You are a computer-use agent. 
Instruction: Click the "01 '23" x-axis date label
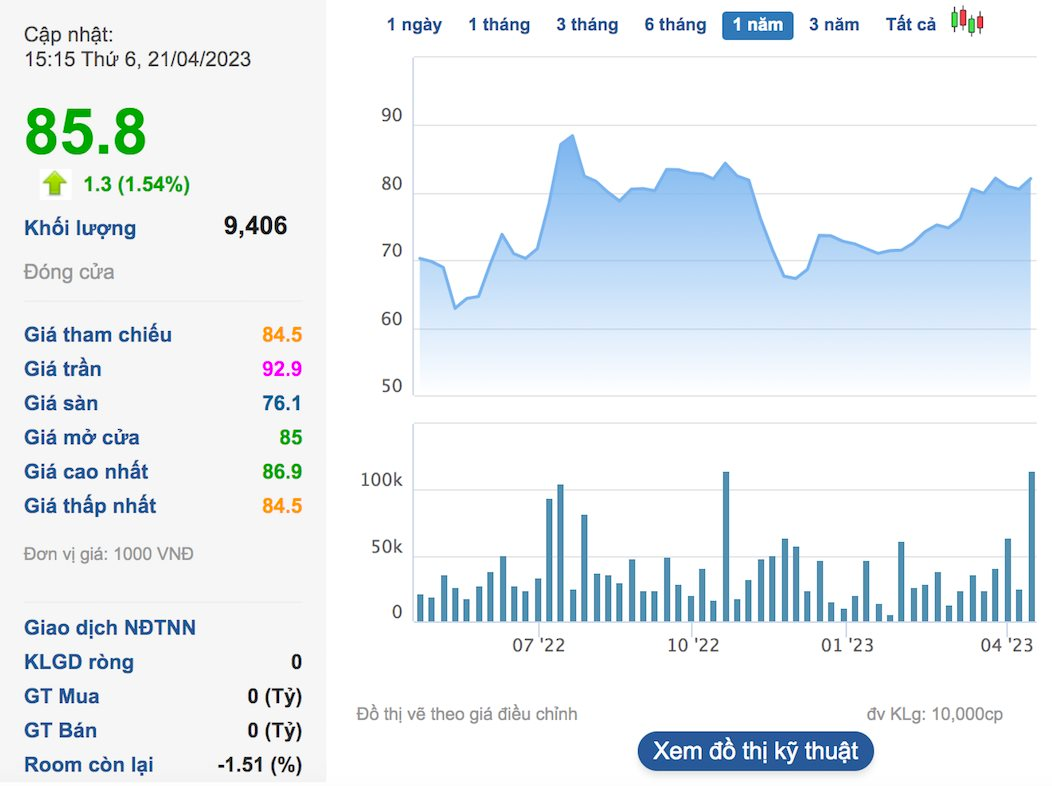(847, 645)
